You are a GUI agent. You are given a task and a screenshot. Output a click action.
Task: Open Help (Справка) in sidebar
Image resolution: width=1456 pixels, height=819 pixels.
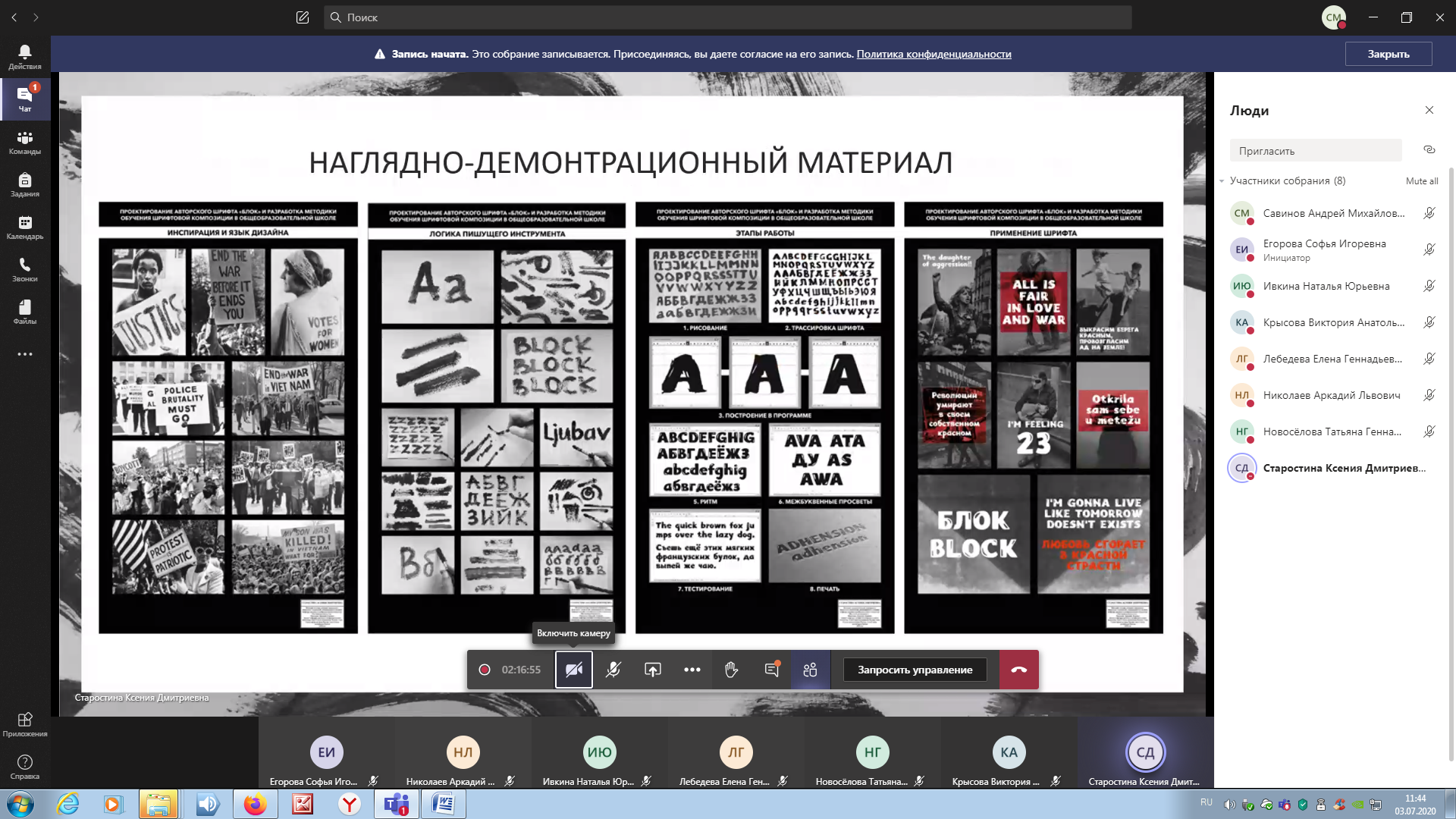click(24, 767)
